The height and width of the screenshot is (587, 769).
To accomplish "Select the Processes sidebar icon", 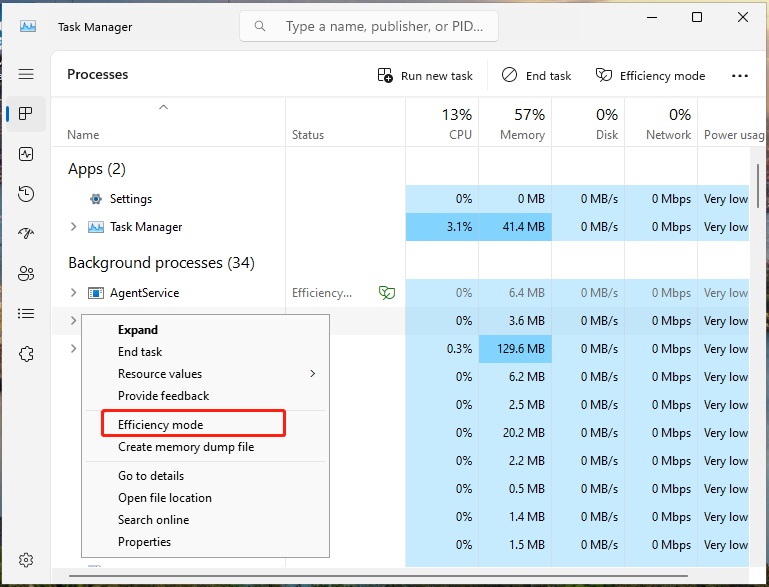I will click(x=26, y=114).
